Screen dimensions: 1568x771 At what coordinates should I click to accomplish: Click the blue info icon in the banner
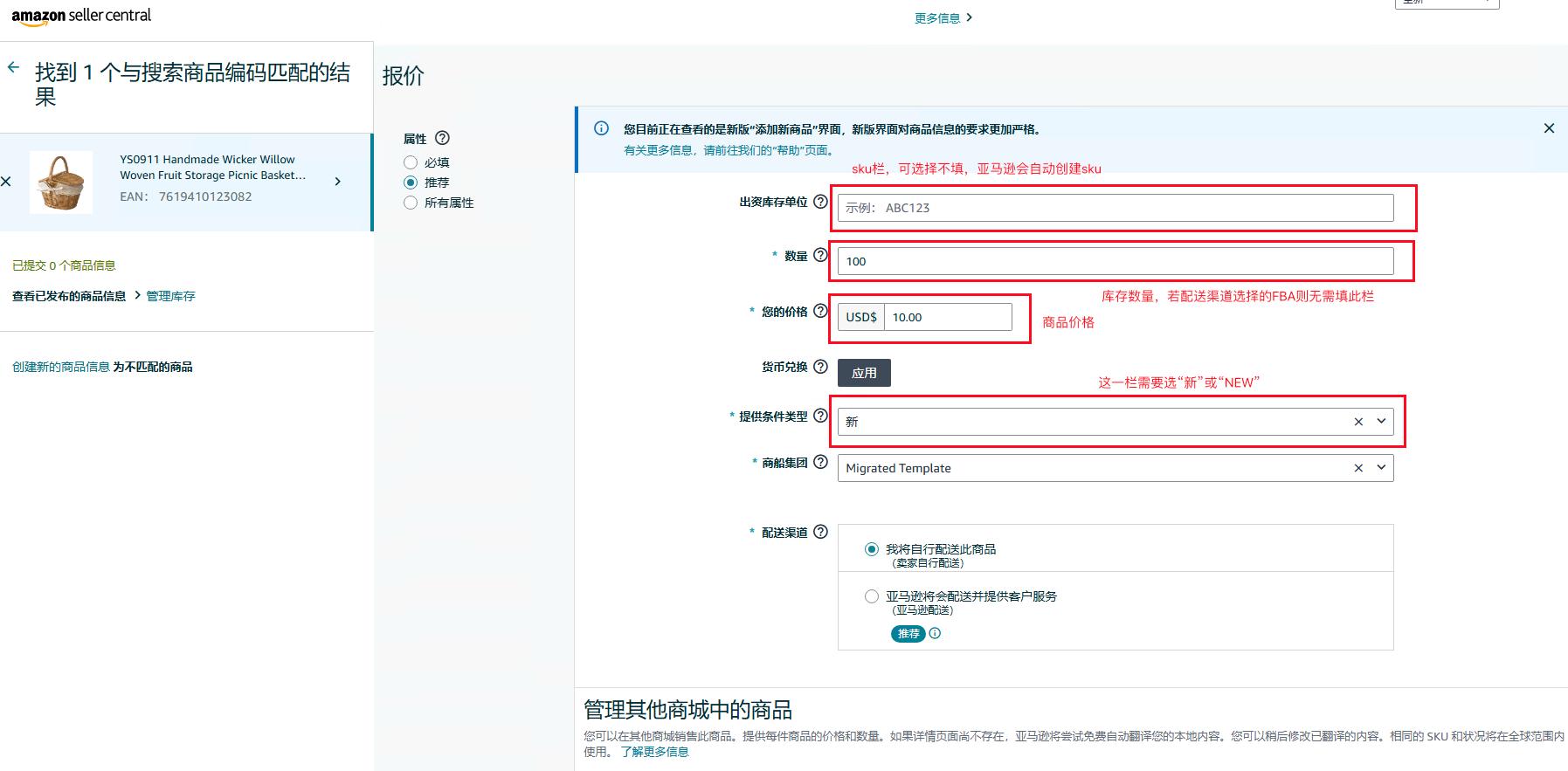pyautogui.click(x=602, y=128)
